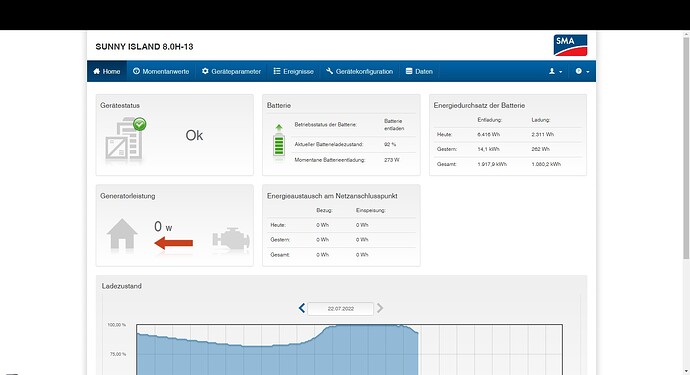Click 'Energieaustausch am Netzanschlusspunkt' heading
Image resolution: width=690 pixels, height=375 pixels.
(332, 196)
